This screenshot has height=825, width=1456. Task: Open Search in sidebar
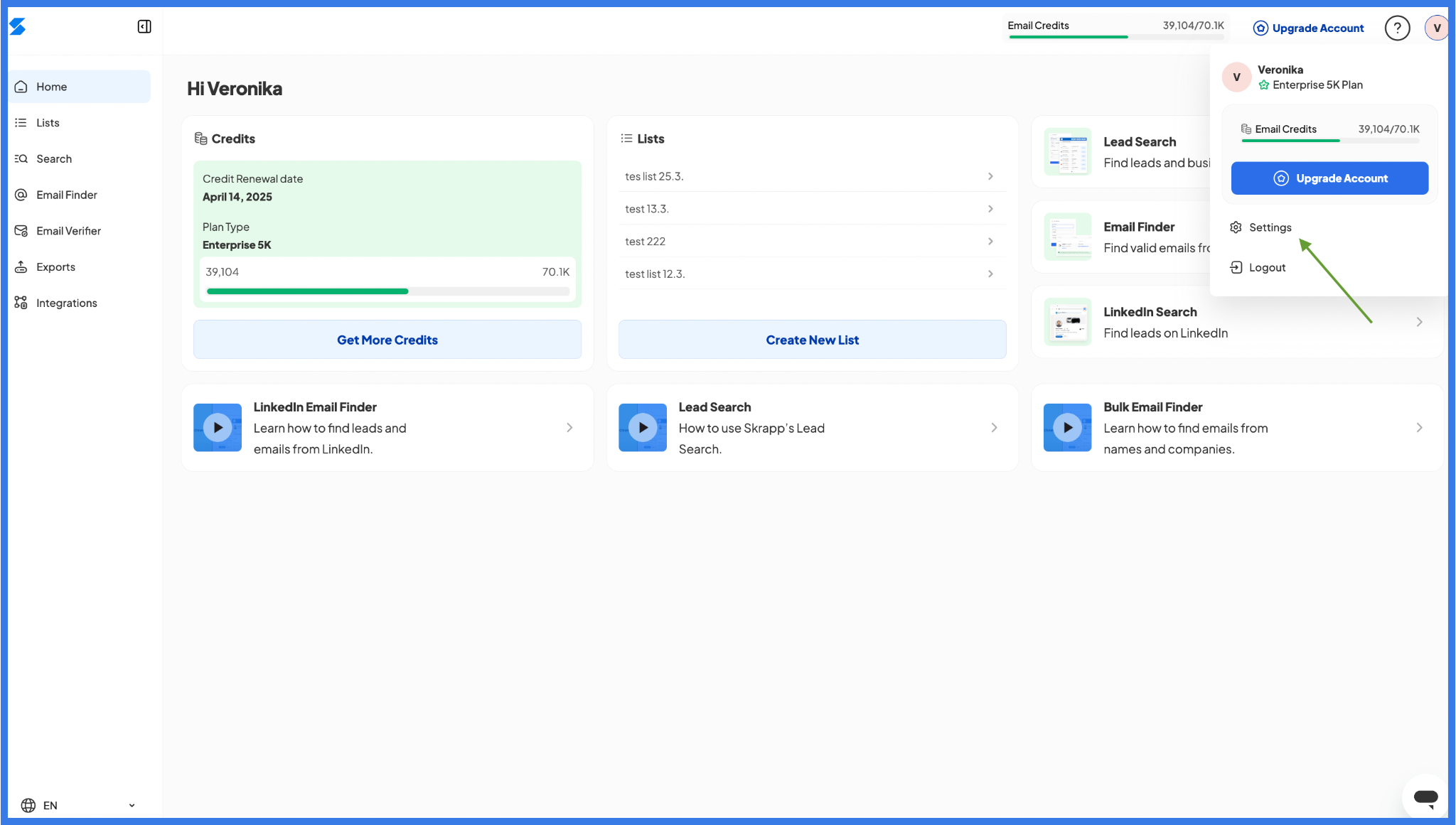(80, 158)
